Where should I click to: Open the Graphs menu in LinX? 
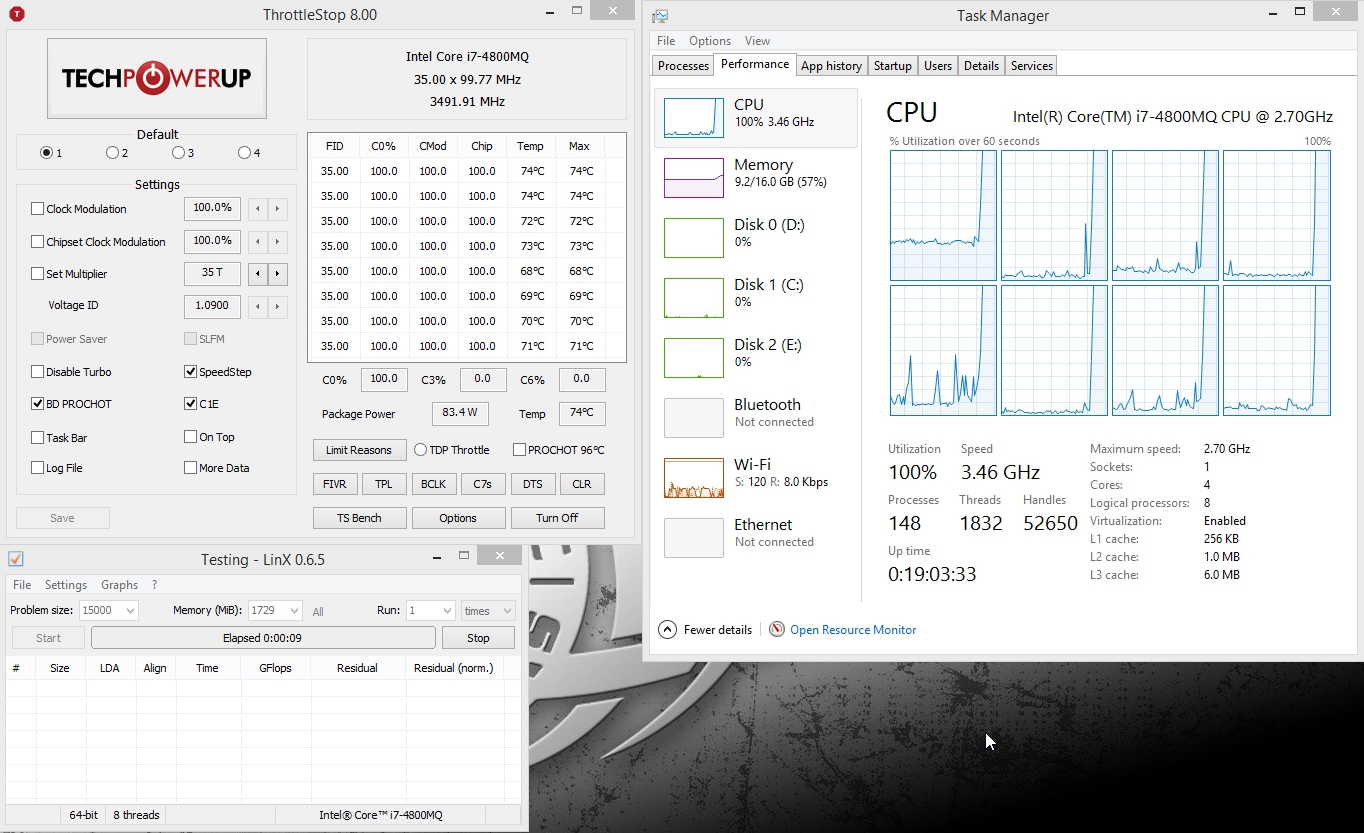[119, 585]
